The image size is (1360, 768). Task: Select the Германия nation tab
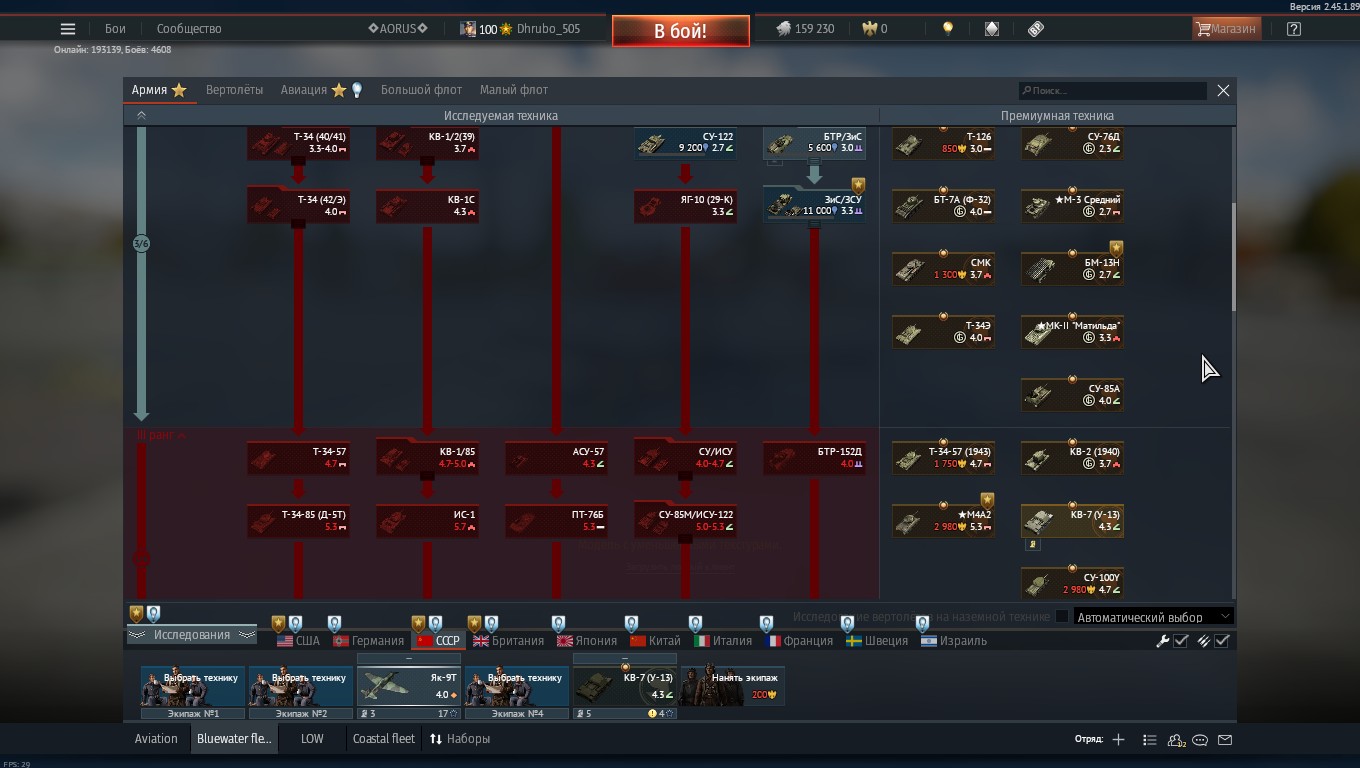click(x=369, y=641)
